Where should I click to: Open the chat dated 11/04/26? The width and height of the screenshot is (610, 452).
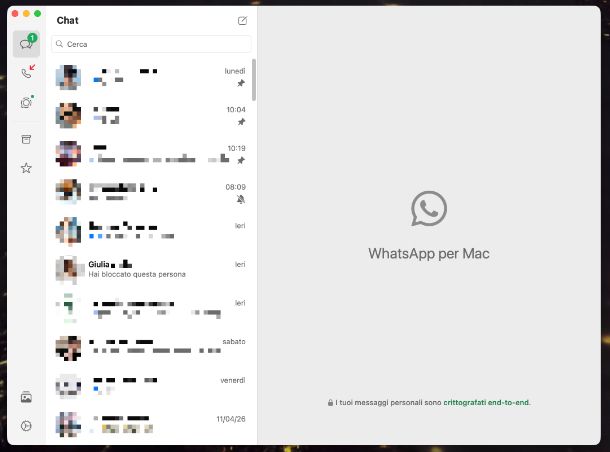151,424
